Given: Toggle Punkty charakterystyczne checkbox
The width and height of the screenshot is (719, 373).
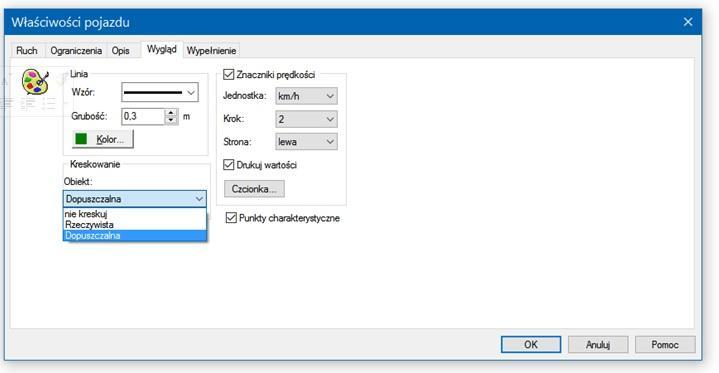Looking at the screenshot, I should pyautogui.click(x=231, y=218).
